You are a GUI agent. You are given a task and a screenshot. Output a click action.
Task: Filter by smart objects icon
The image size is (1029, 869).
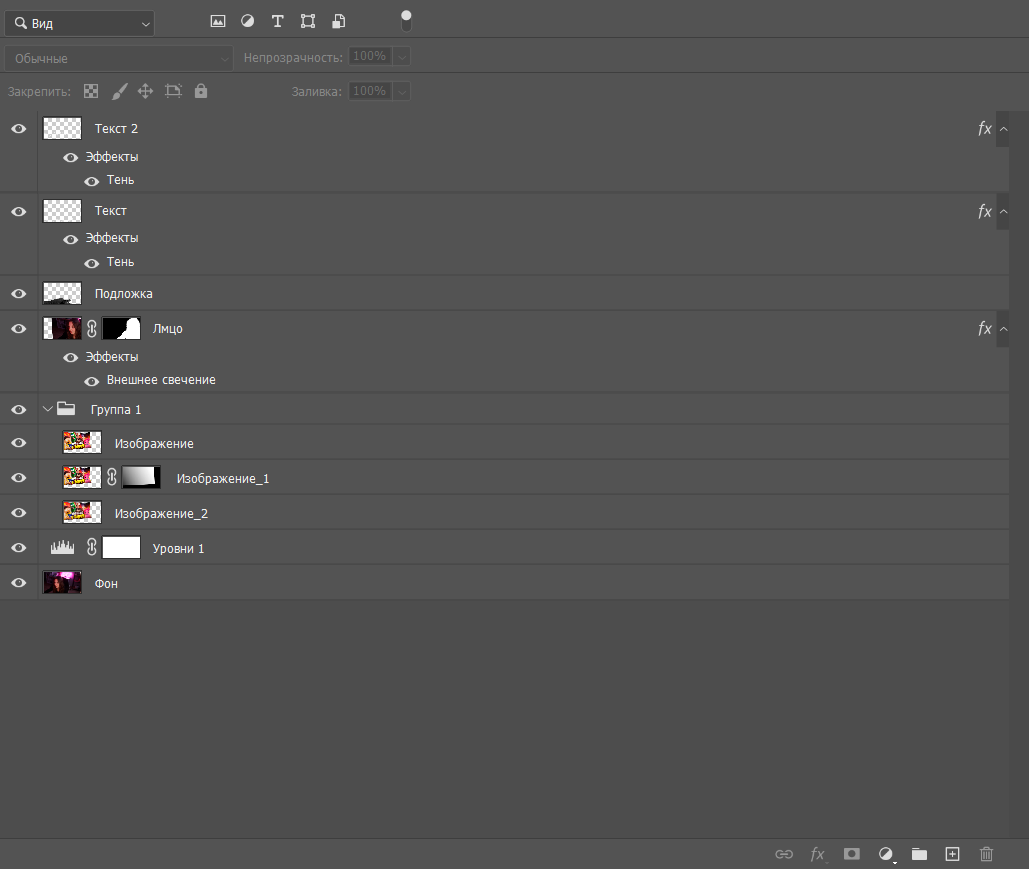coord(339,22)
